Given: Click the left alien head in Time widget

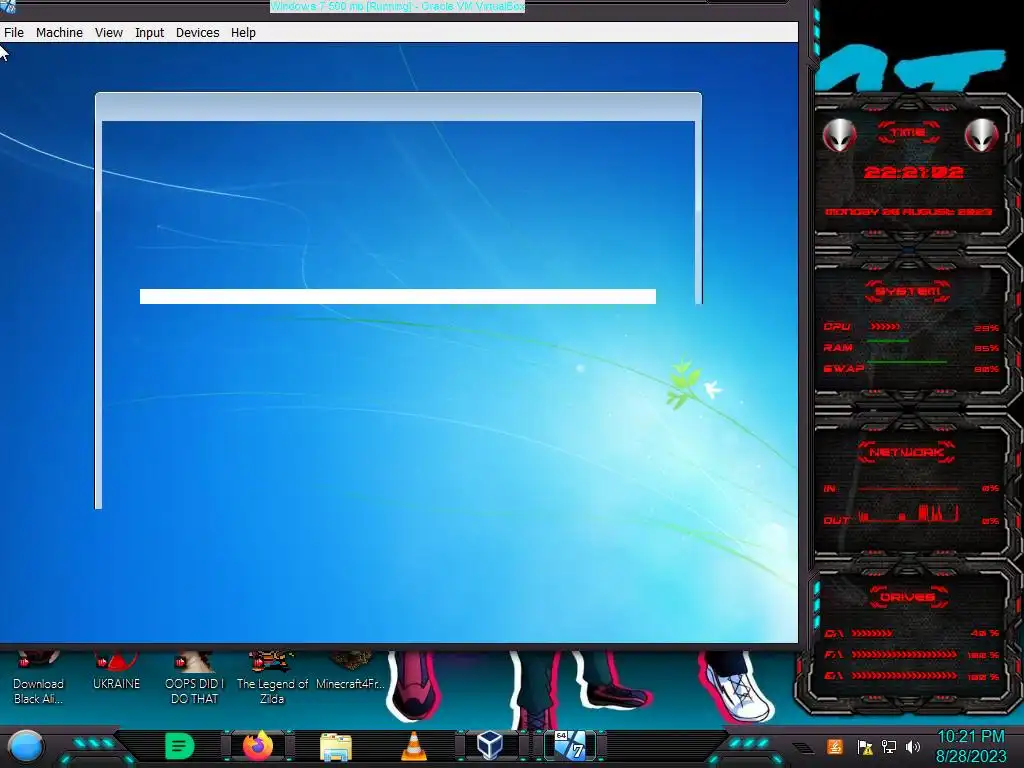Looking at the screenshot, I should tap(839, 135).
